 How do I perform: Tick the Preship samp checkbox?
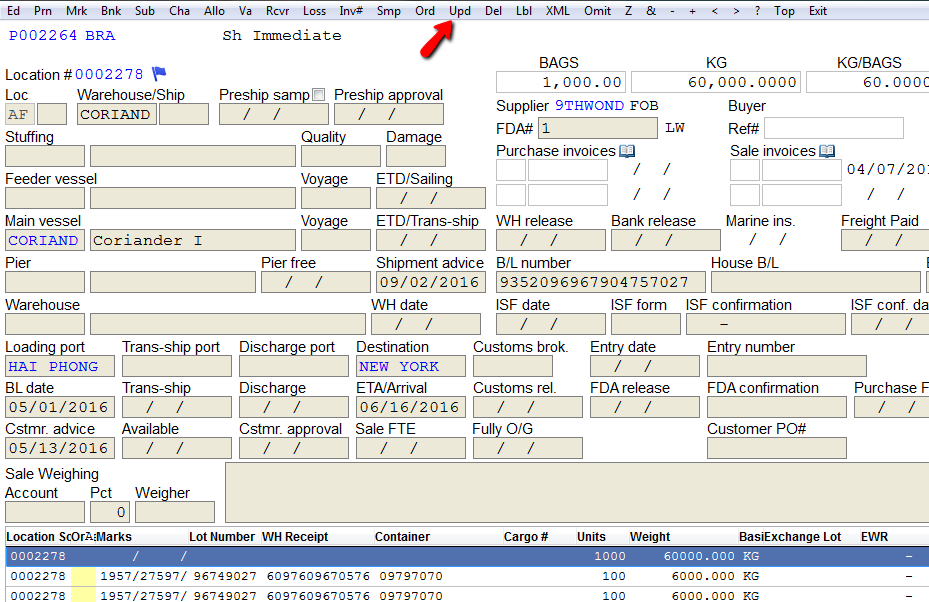pyautogui.click(x=319, y=95)
